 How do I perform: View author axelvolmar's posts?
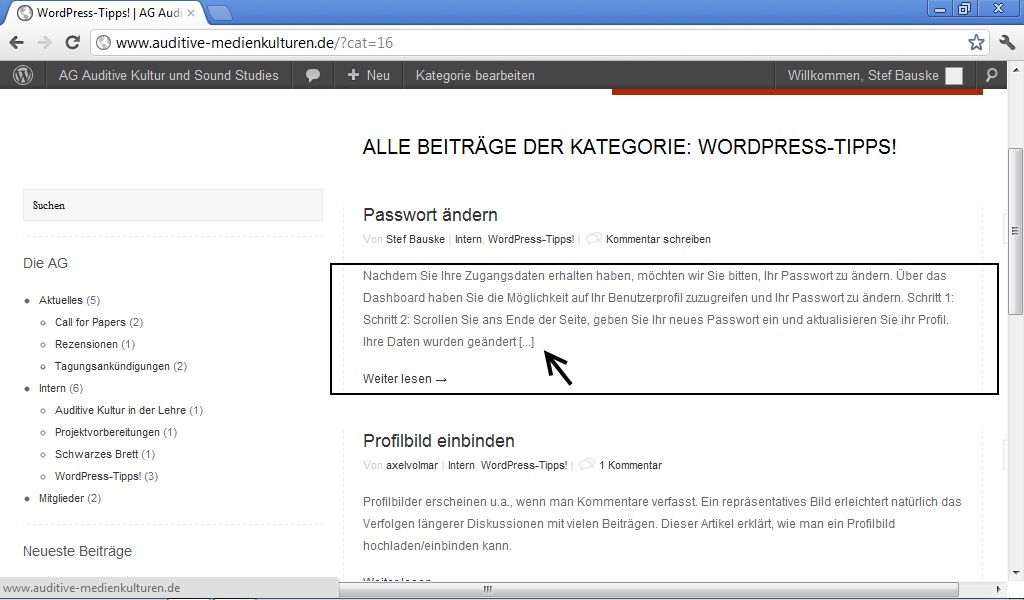coord(412,466)
